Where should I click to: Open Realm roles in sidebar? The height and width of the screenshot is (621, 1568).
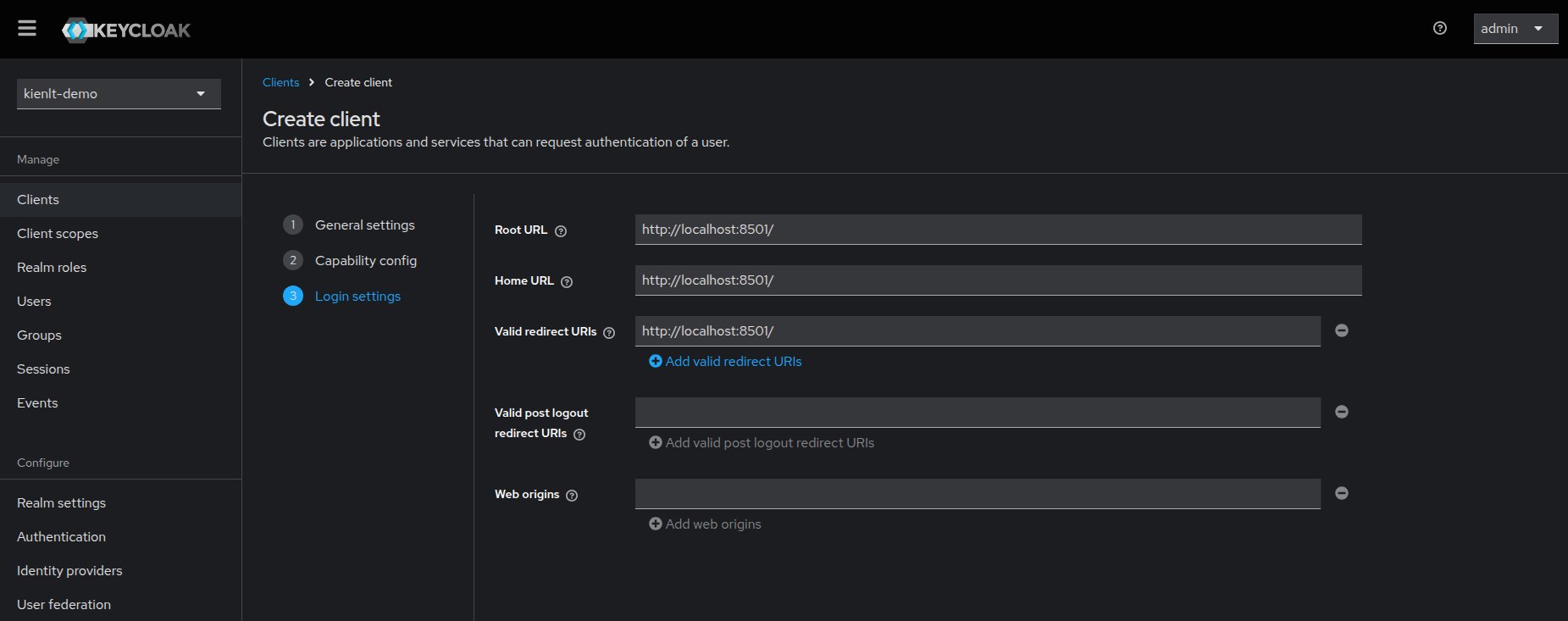[52, 268]
